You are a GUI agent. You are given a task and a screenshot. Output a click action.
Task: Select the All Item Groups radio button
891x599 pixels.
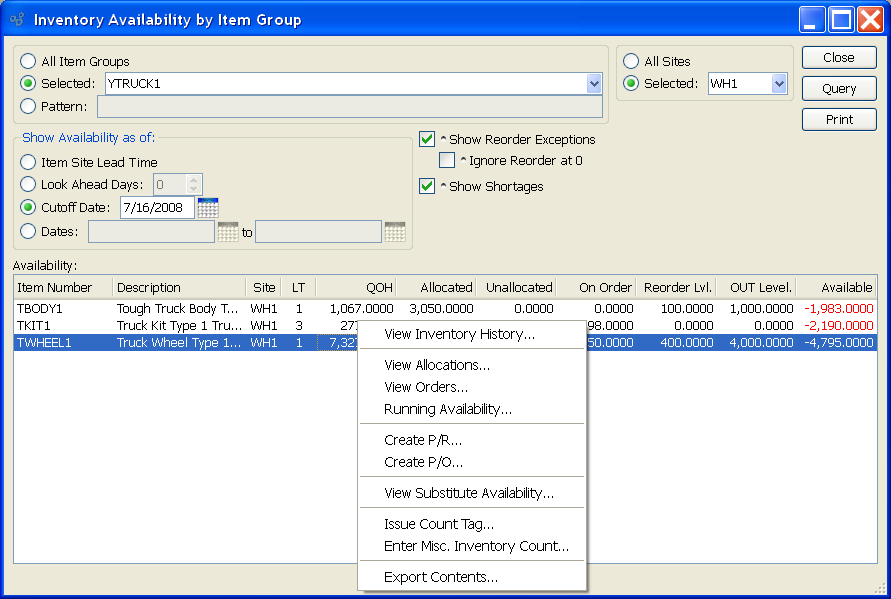(28, 62)
